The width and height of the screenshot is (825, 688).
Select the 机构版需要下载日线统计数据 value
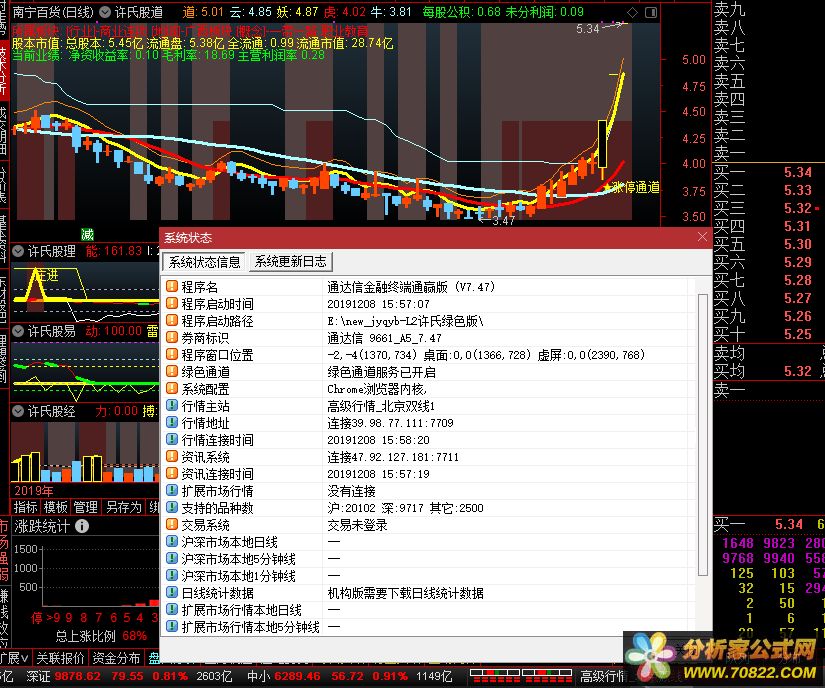coord(405,593)
